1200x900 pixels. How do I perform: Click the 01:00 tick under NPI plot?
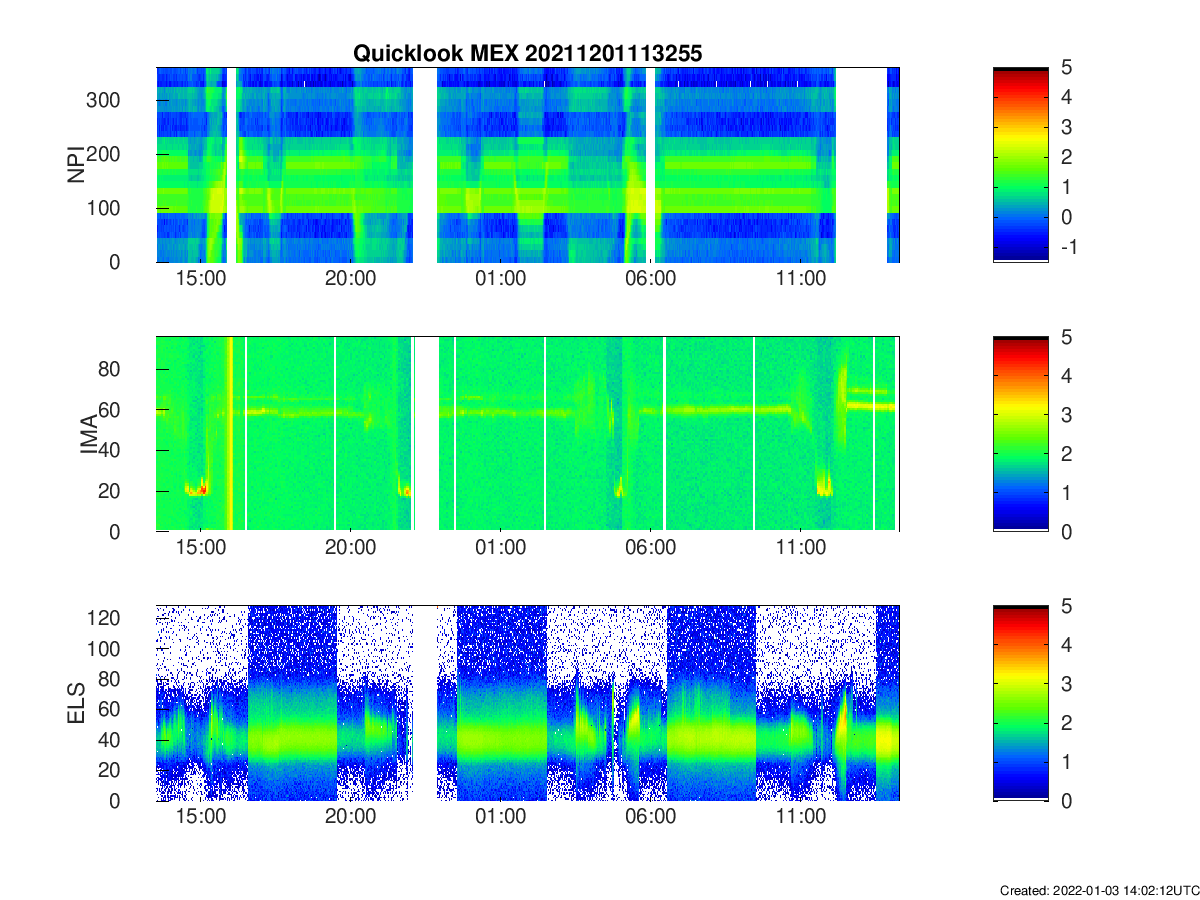click(501, 279)
